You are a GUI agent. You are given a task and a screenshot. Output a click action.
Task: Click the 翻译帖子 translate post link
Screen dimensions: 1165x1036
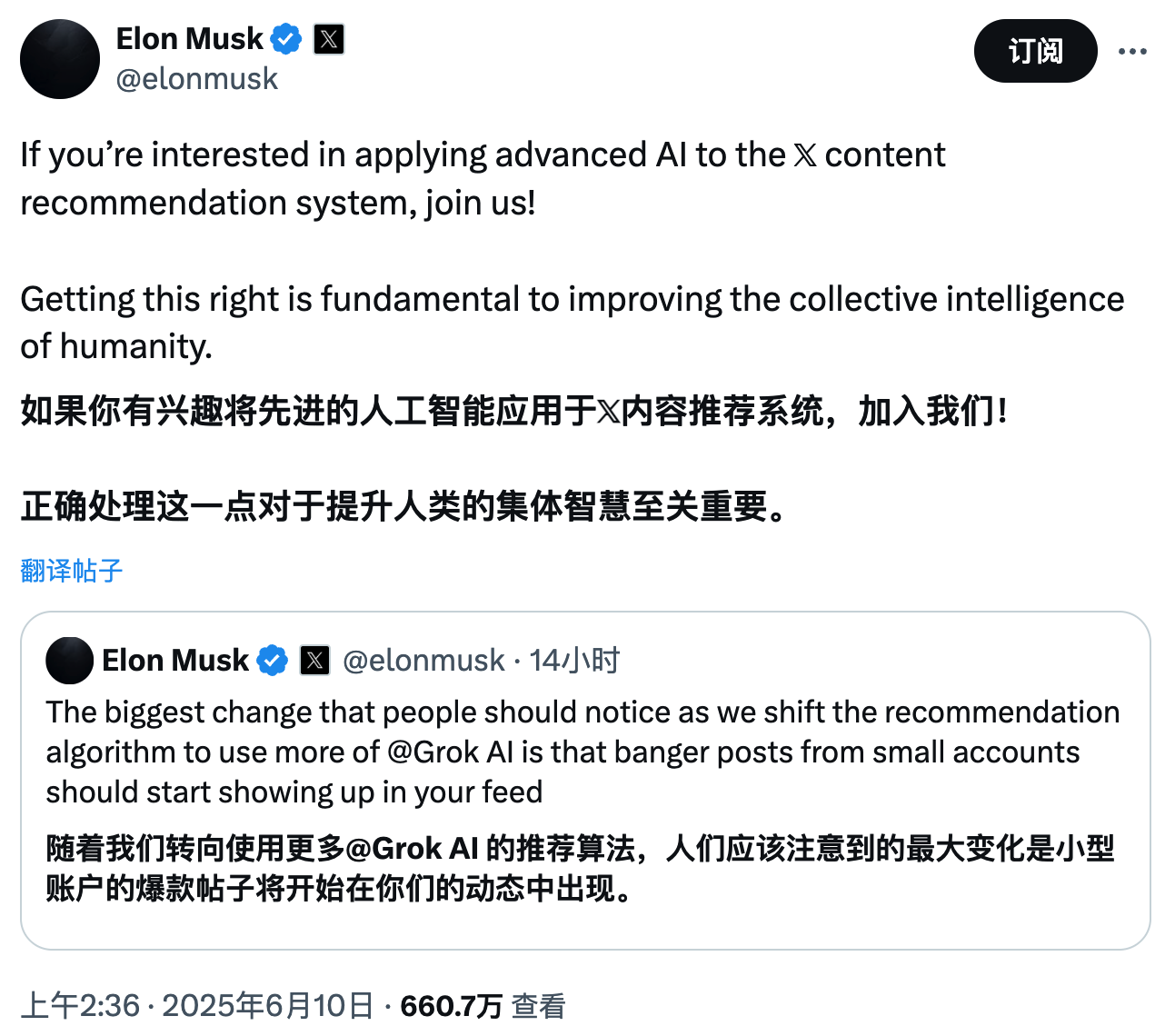point(72,571)
